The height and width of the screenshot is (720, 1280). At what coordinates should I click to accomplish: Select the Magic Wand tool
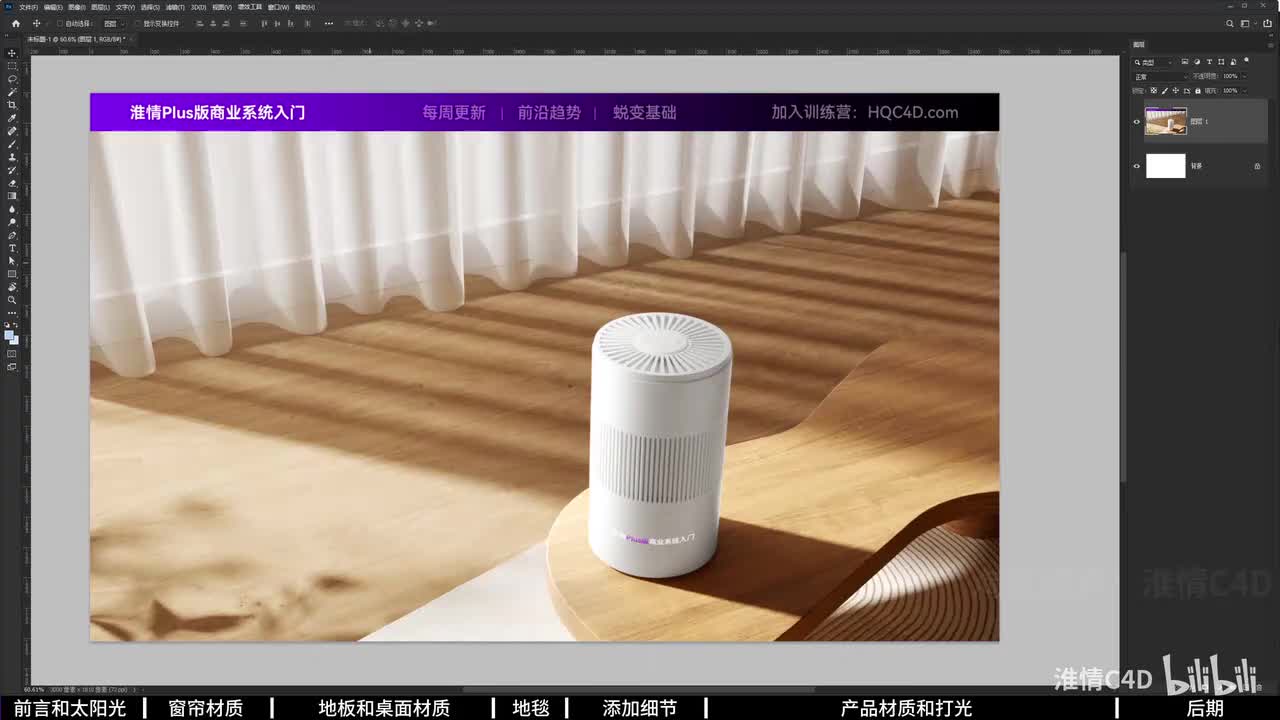pos(12,91)
